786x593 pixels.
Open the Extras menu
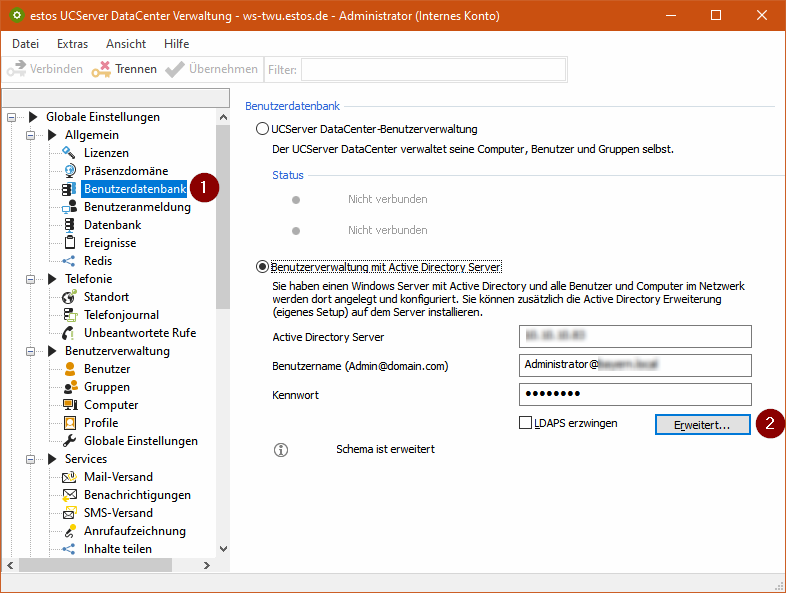point(72,44)
